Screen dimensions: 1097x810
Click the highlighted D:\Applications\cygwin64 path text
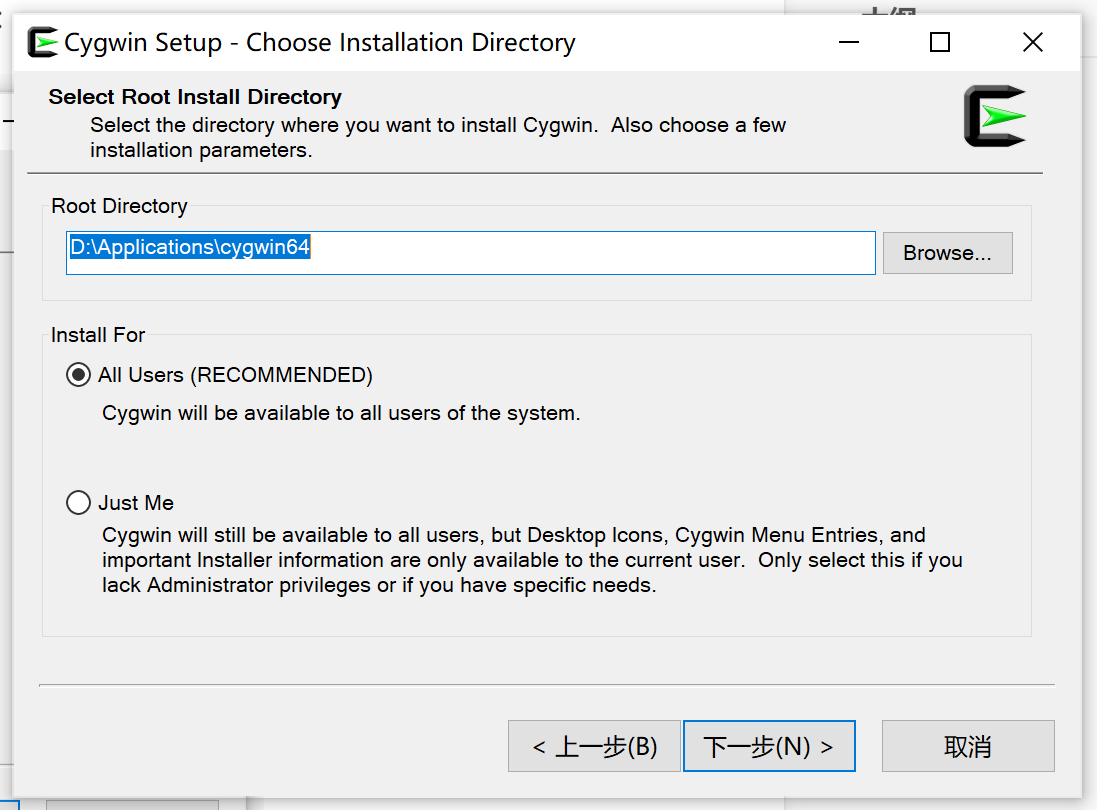click(x=190, y=247)
